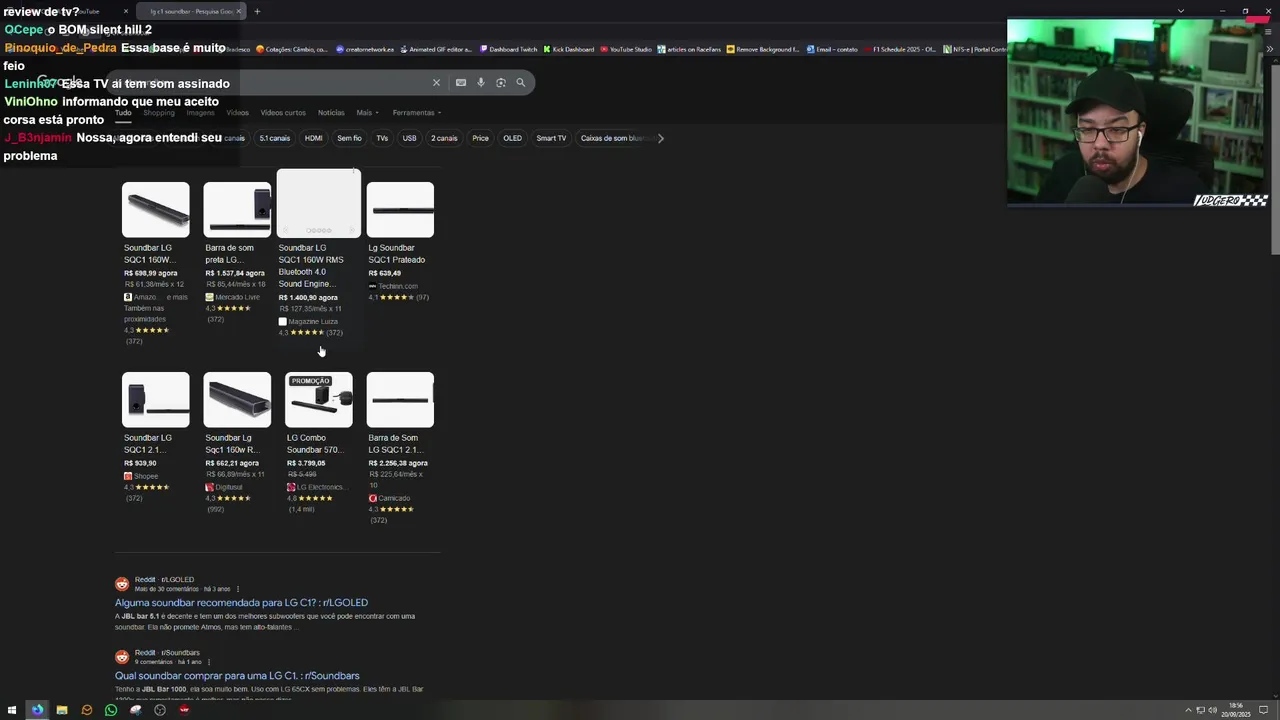This screenshot has height=720, width=1280.
Task: Open the articles on RaceFans bookmark
Action: tap(689, 49)
